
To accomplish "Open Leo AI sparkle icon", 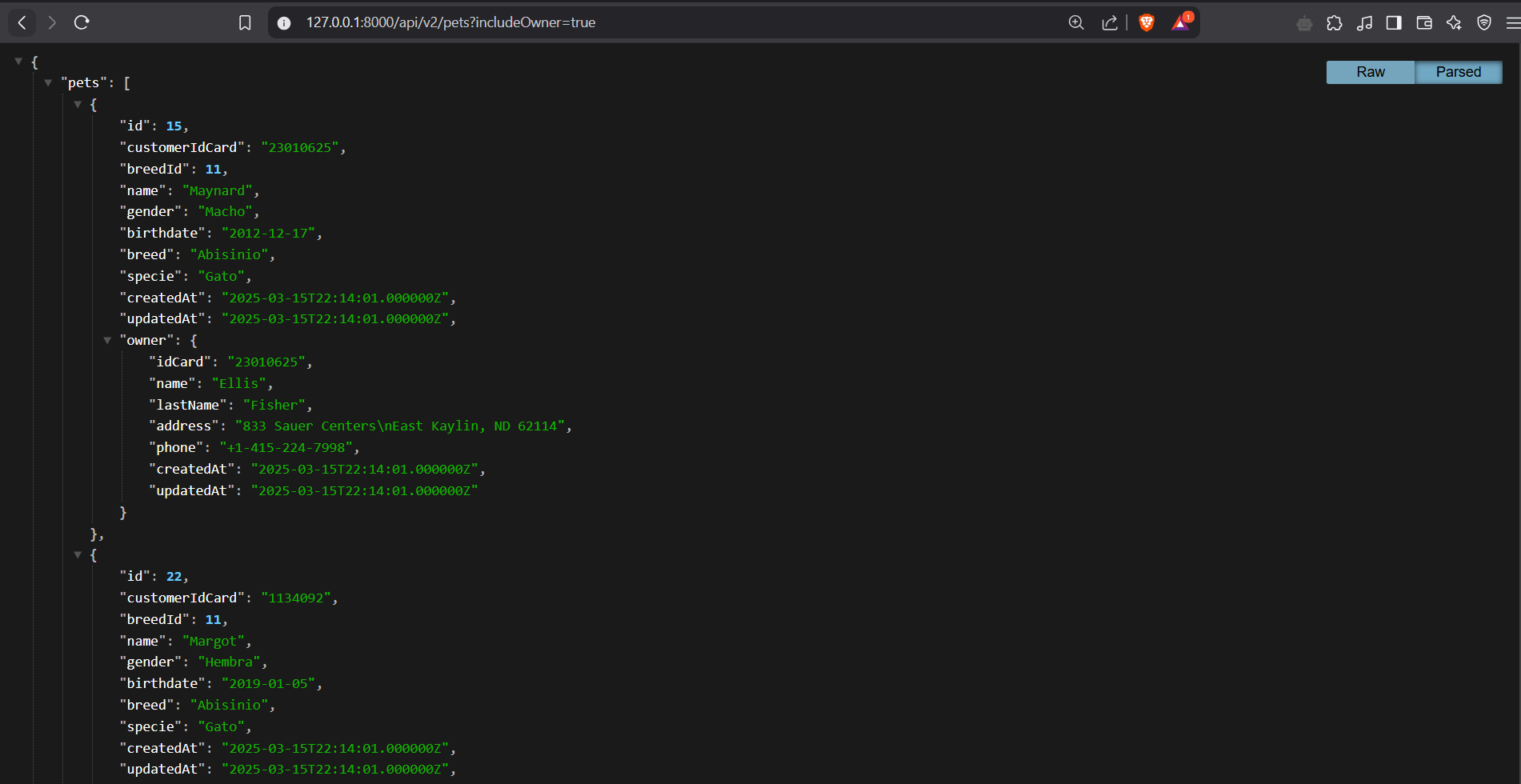I will click(1454, 22).
